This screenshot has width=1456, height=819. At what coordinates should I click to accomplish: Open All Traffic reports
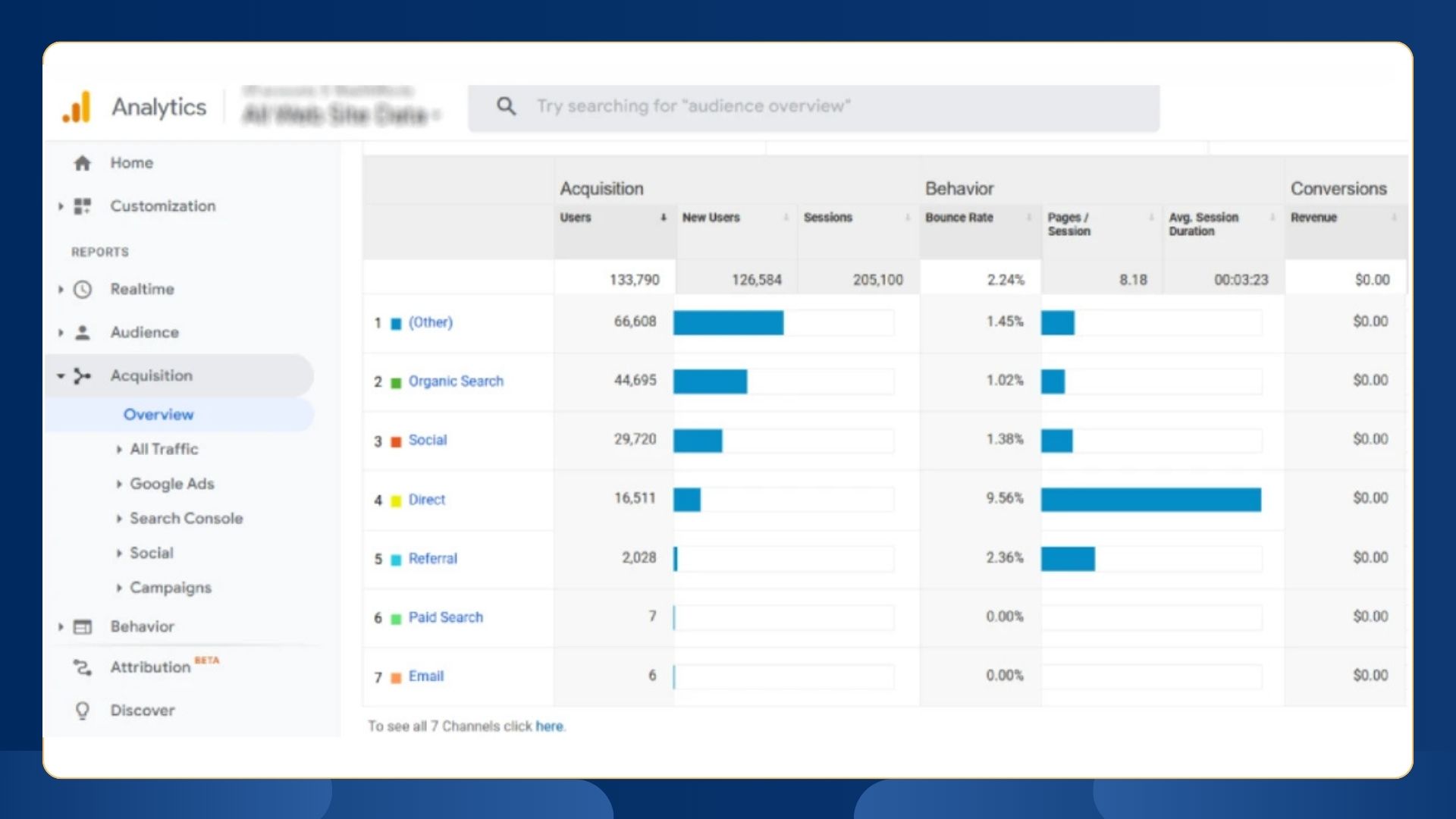[x=164, y=450]
